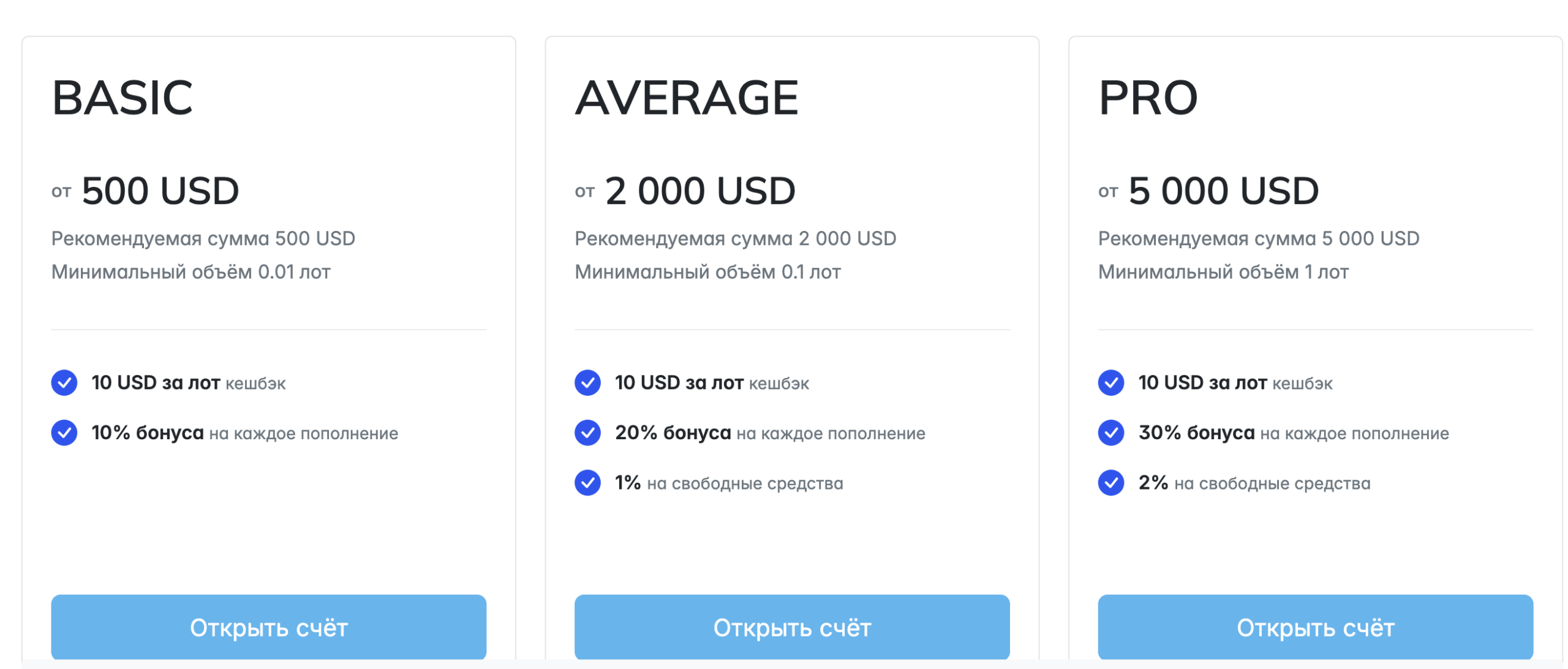Click '10% бонуса на каждое пополнение' text
This screenshot has width=1568, height=669.
pyautogui.click(x=245, y=433)
